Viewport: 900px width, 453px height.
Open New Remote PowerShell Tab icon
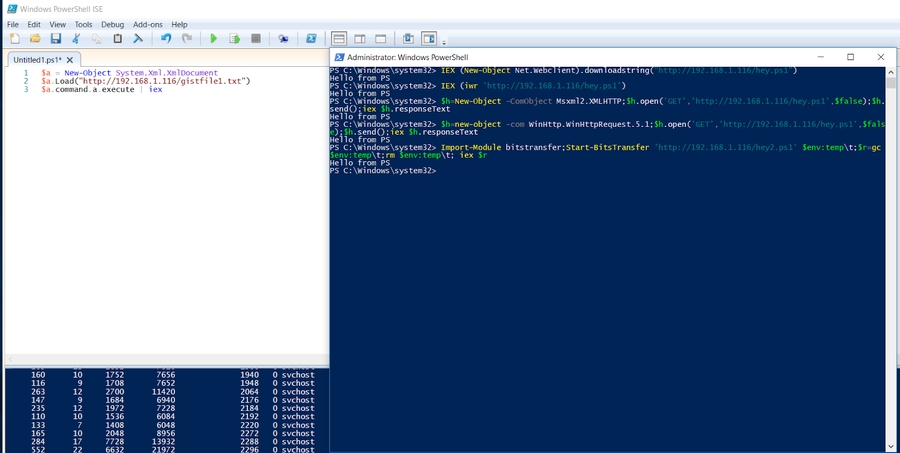pos(284,39)
